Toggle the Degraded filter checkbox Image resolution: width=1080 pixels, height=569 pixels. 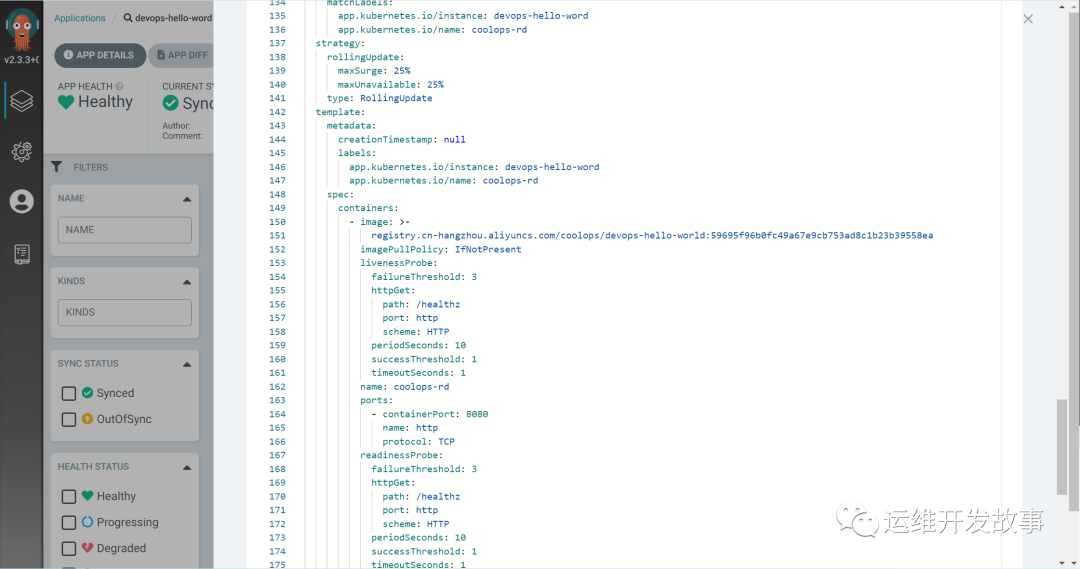pos(69,548)
